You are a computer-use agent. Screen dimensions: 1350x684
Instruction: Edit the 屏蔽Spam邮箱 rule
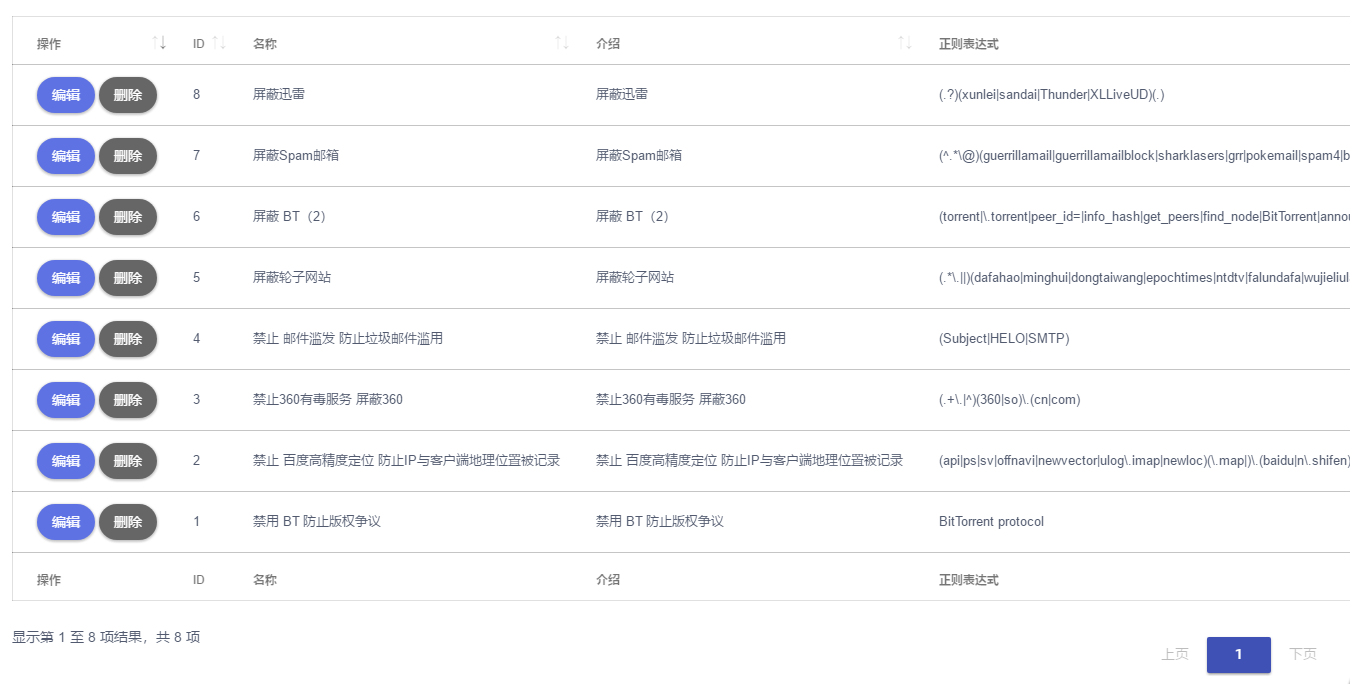[x=66, y=156]
